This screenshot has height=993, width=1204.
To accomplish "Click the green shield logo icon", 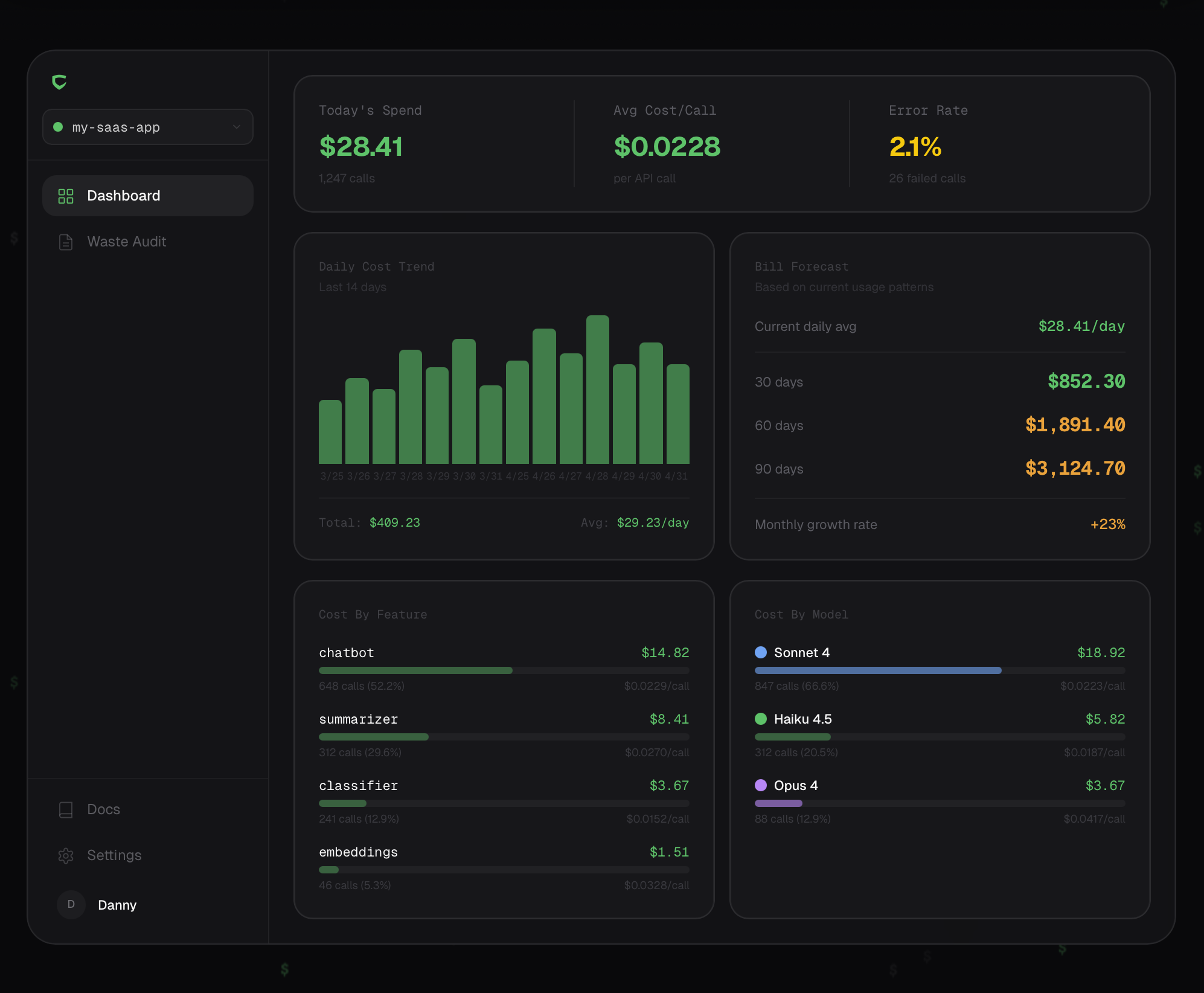I will click(x=59, y=82).
